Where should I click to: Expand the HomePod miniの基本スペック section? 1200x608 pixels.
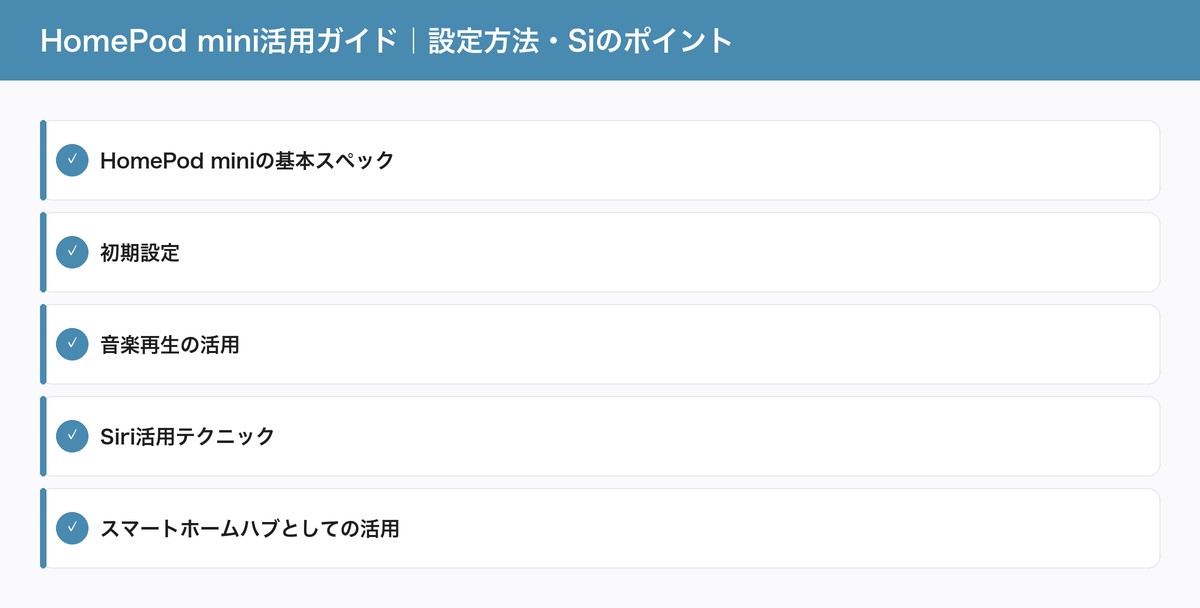pyautogui.click(x=247, y=161)
